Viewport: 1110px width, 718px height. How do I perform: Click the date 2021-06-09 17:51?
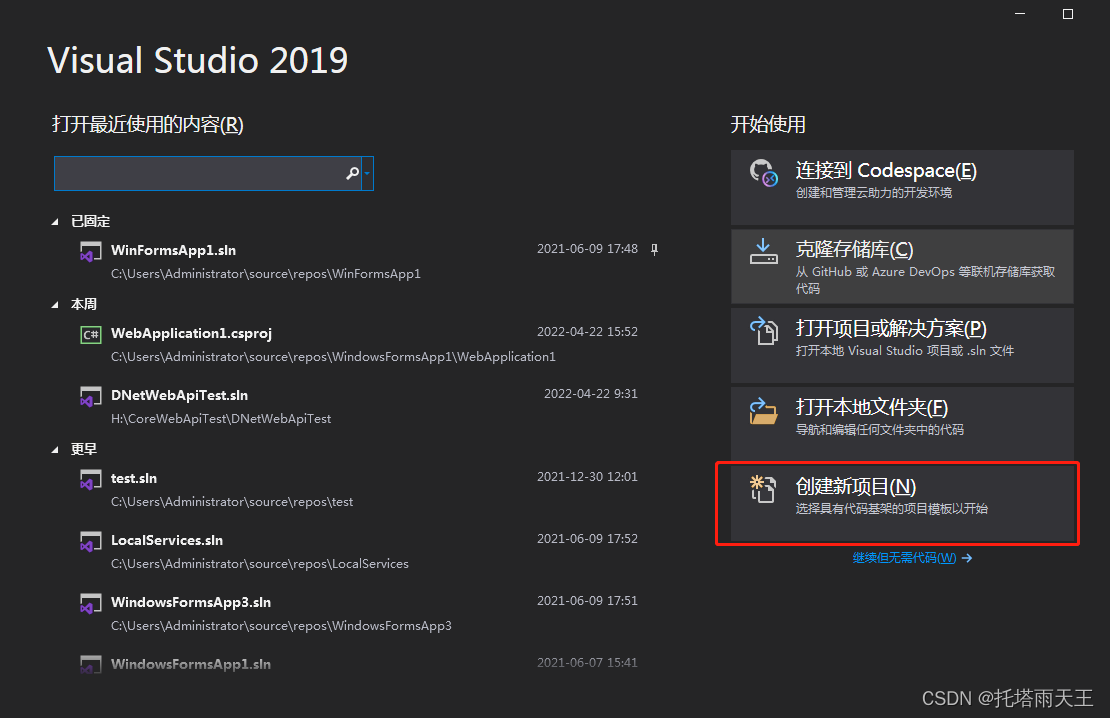click(588, 600)
